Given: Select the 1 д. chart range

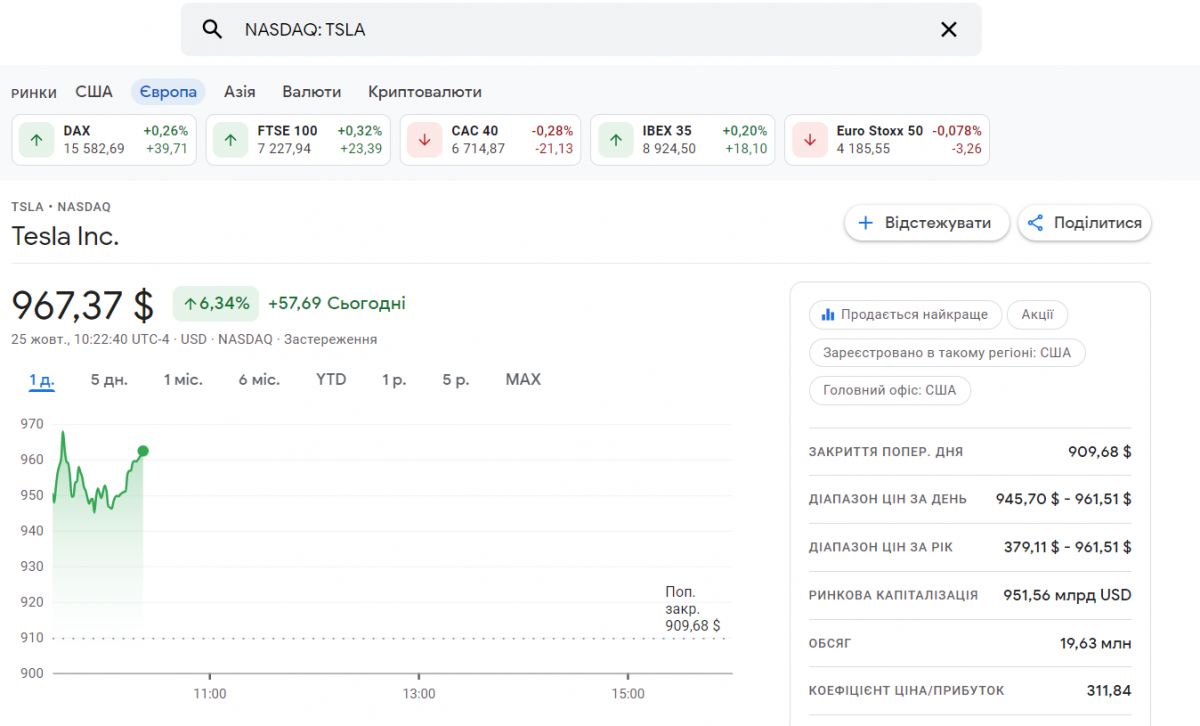Looking at the screenshot, I should 42,380.
